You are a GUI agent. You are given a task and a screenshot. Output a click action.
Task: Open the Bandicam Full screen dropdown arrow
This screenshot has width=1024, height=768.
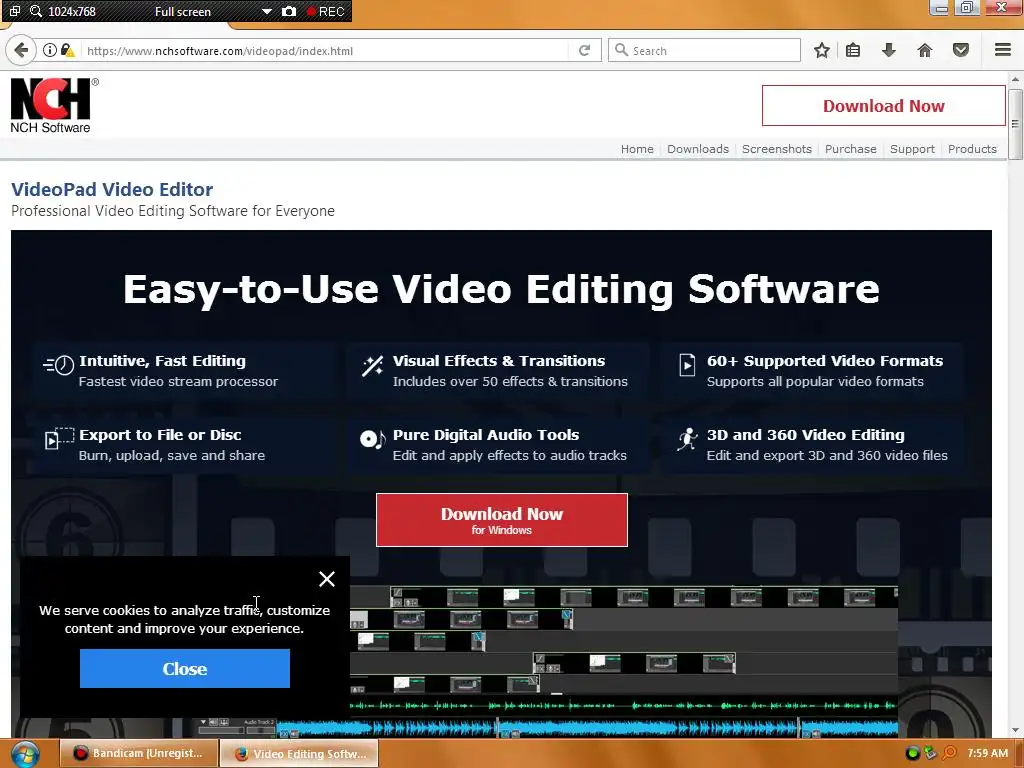pyautogui.click(x=266, y=12)
